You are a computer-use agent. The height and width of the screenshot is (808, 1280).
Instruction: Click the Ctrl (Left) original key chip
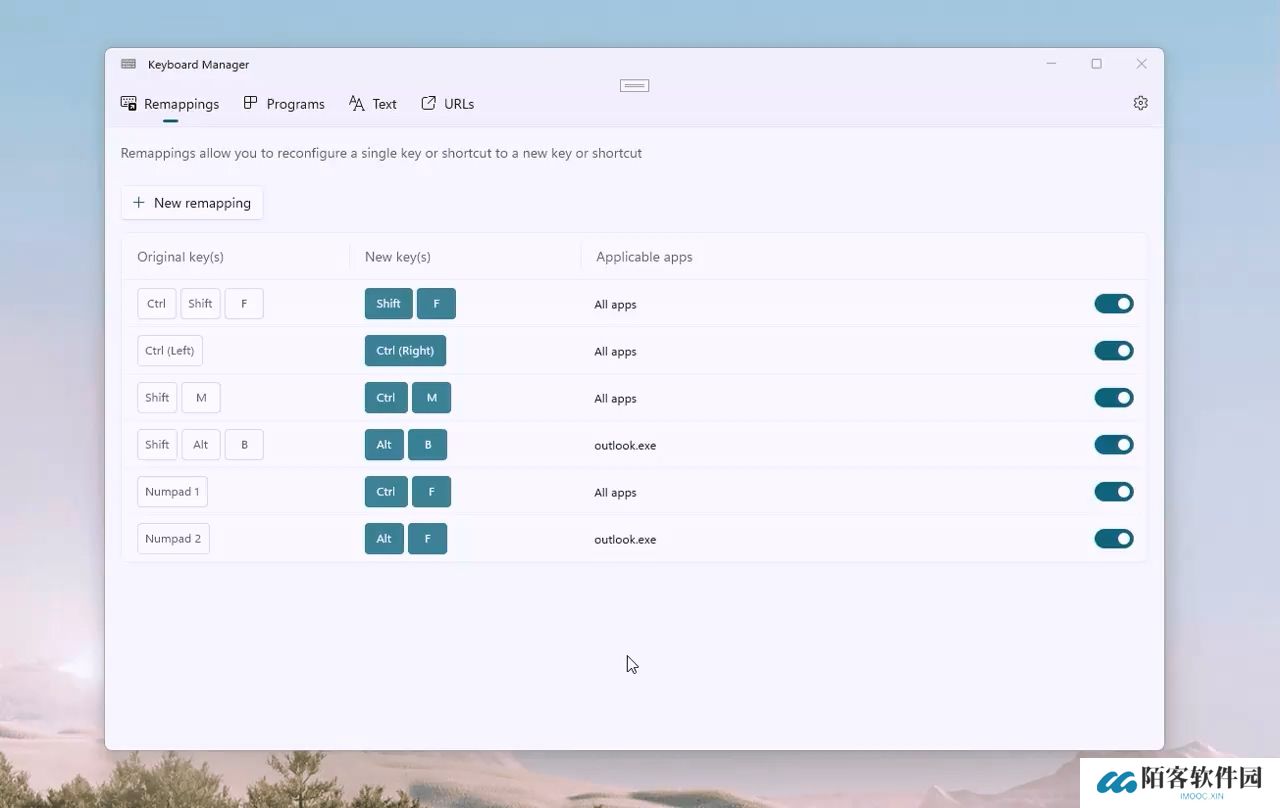click(169, 350)
